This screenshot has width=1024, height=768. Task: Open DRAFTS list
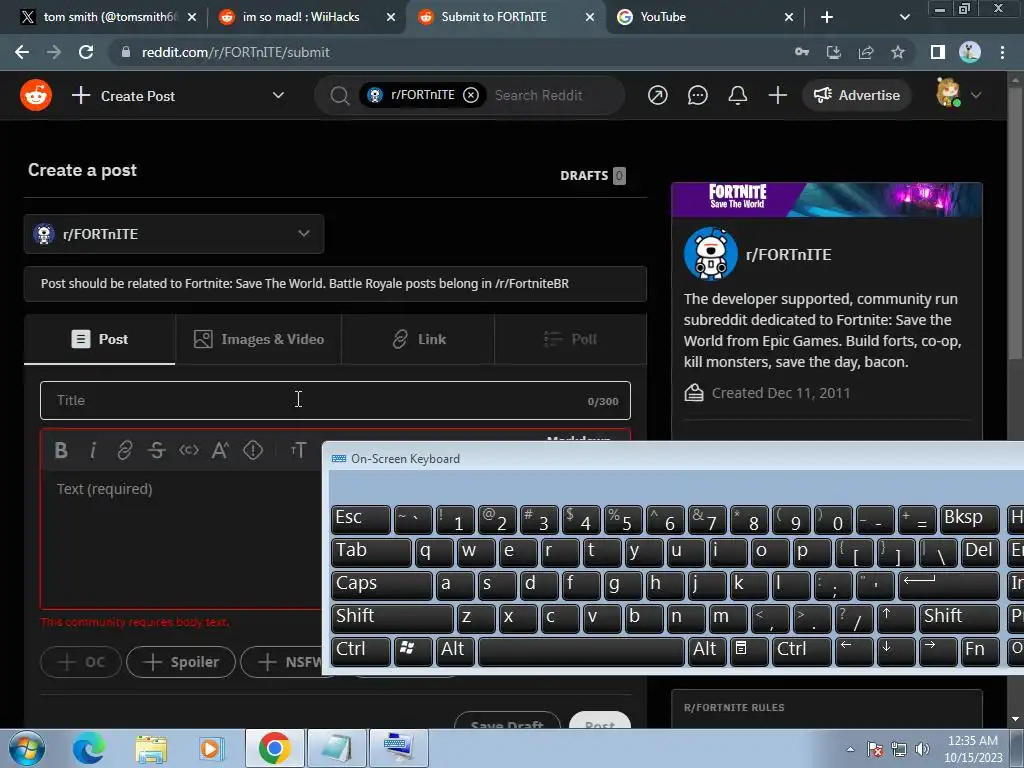click(592, 176)
